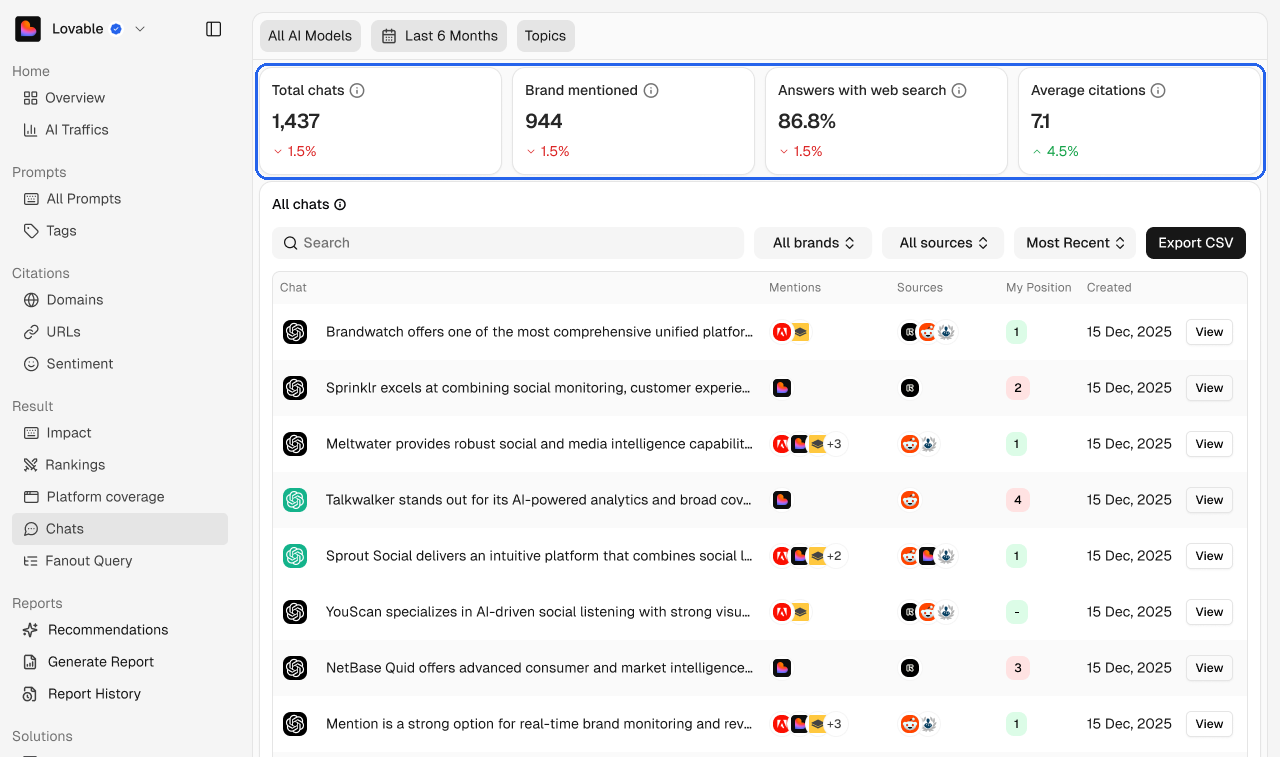Open the Topics filter
This screenshot has height=757, width=1280.
click(545, 36)
